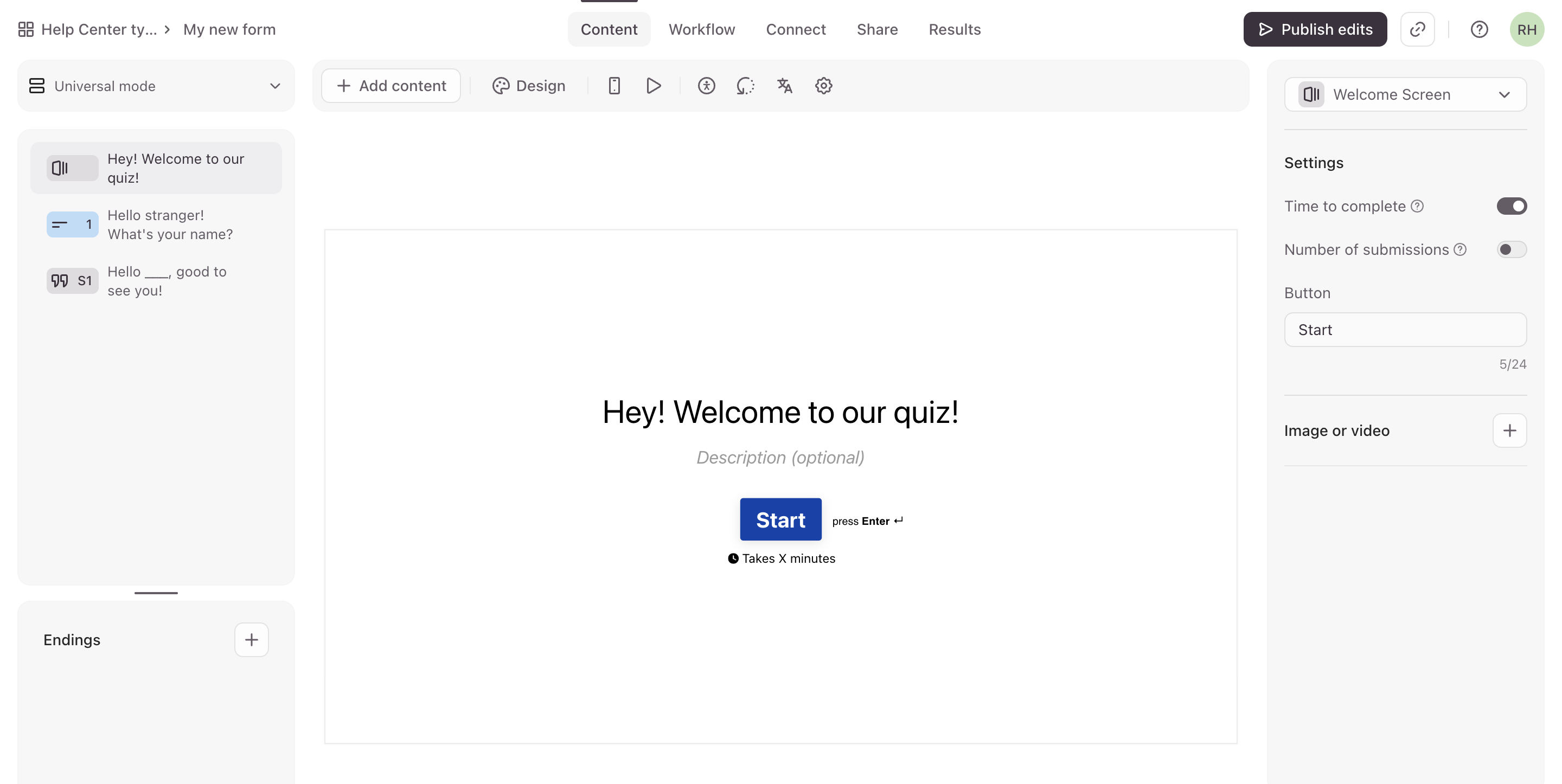Select Hey! Welcome to our quiz! item
Viewport: 1562px width, 784px height.
pyautogui.click(x=156, y=168)
